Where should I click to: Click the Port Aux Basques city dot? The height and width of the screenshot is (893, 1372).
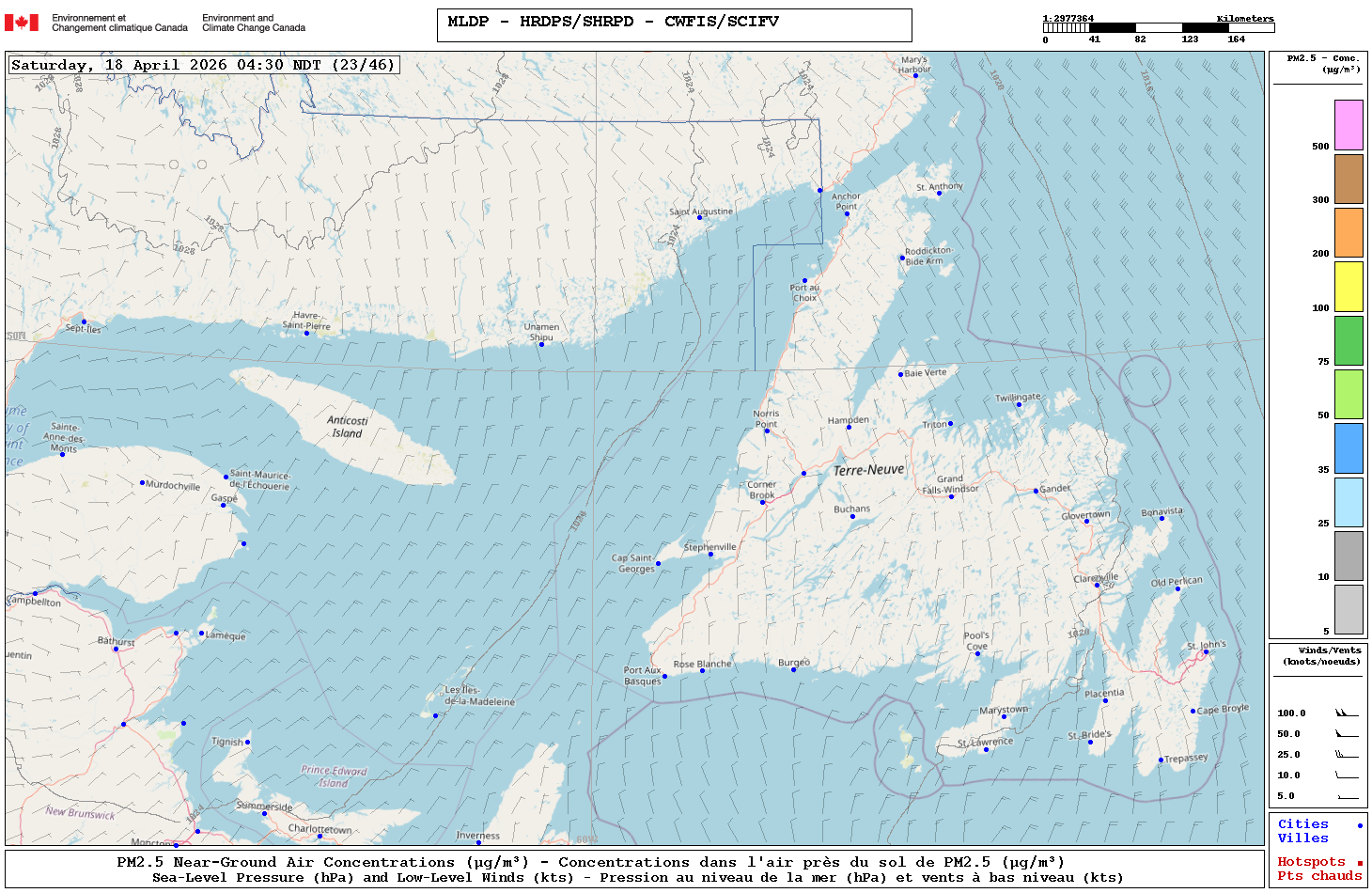664,676
